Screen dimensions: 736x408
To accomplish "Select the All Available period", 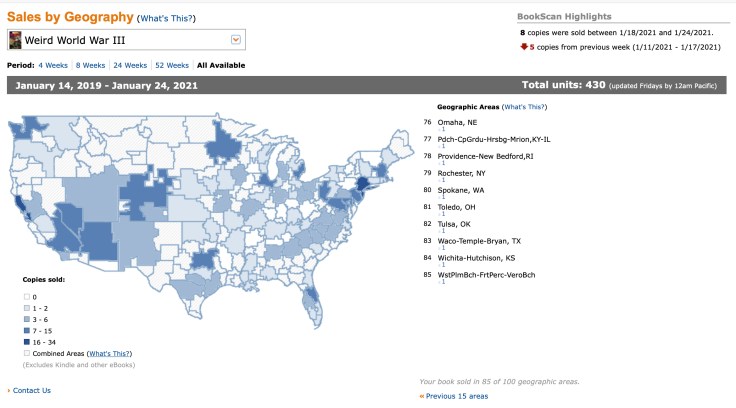I will point(221,65).
